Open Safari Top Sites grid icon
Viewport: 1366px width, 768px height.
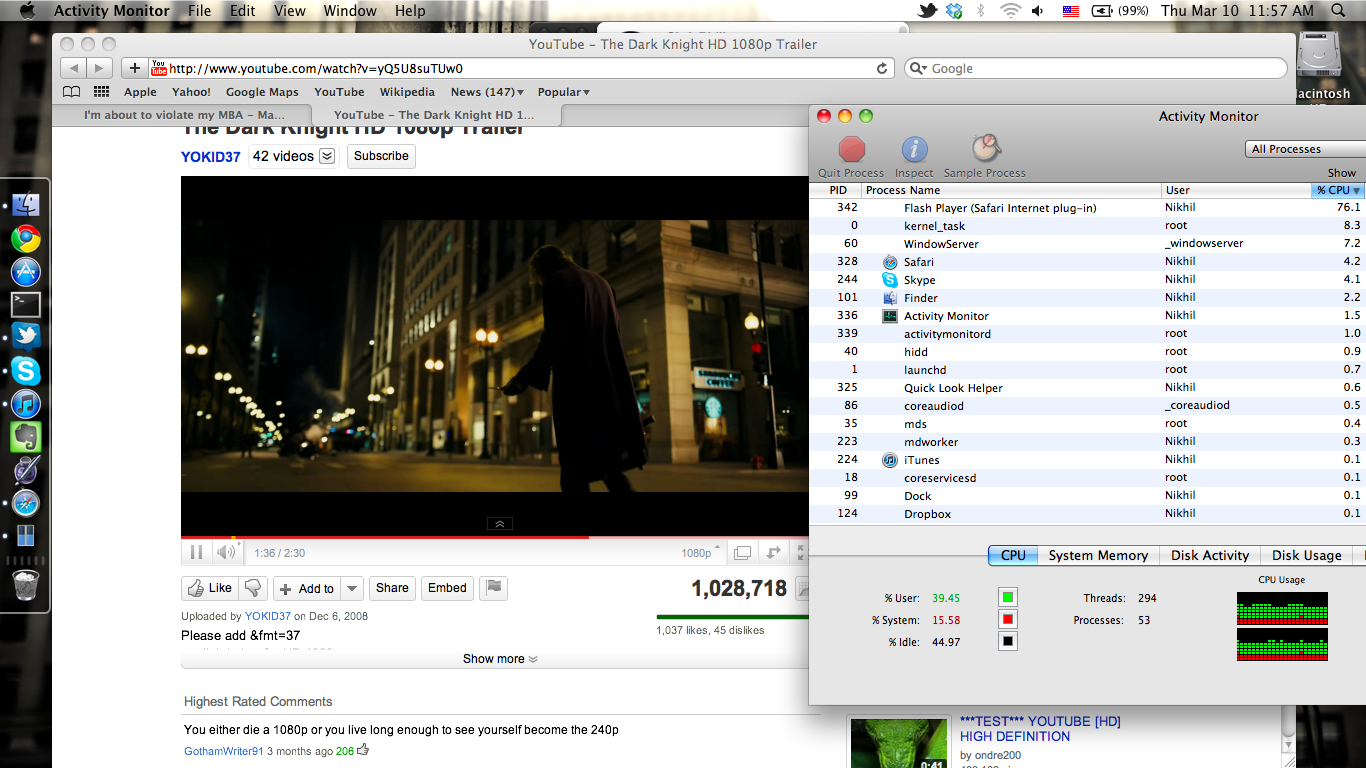pos(101,92)
